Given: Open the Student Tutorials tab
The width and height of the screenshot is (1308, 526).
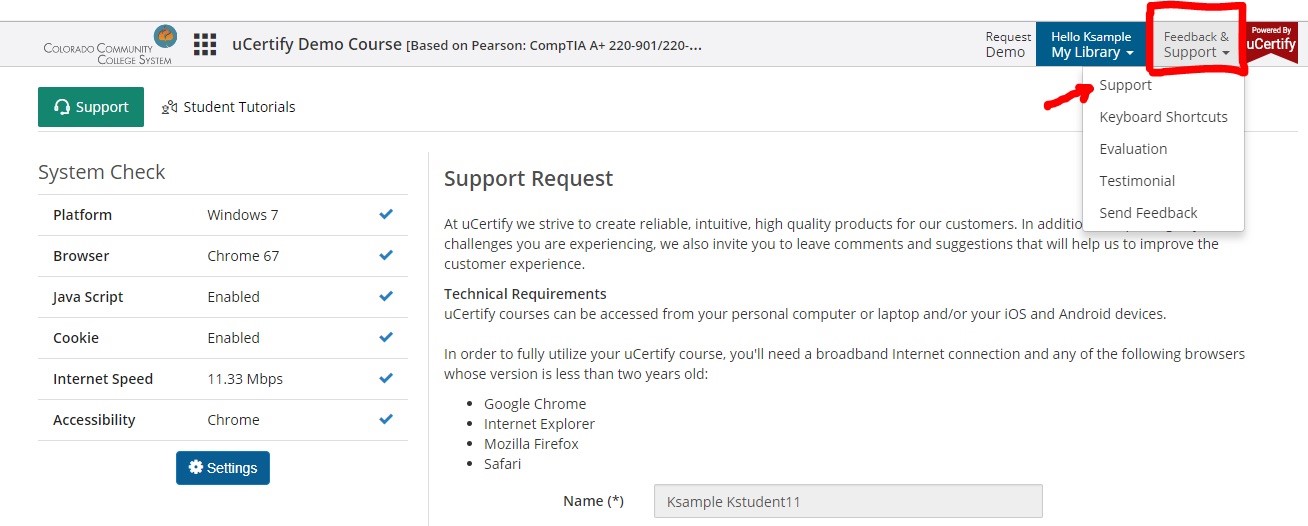Looking at the screenshot, I should click(228, 107).
